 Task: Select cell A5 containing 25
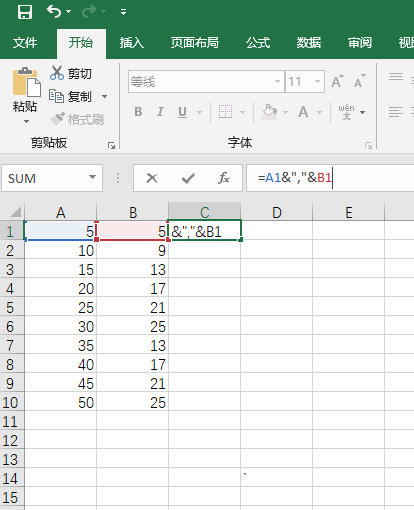pyautogui.click(x=60, y=307)
